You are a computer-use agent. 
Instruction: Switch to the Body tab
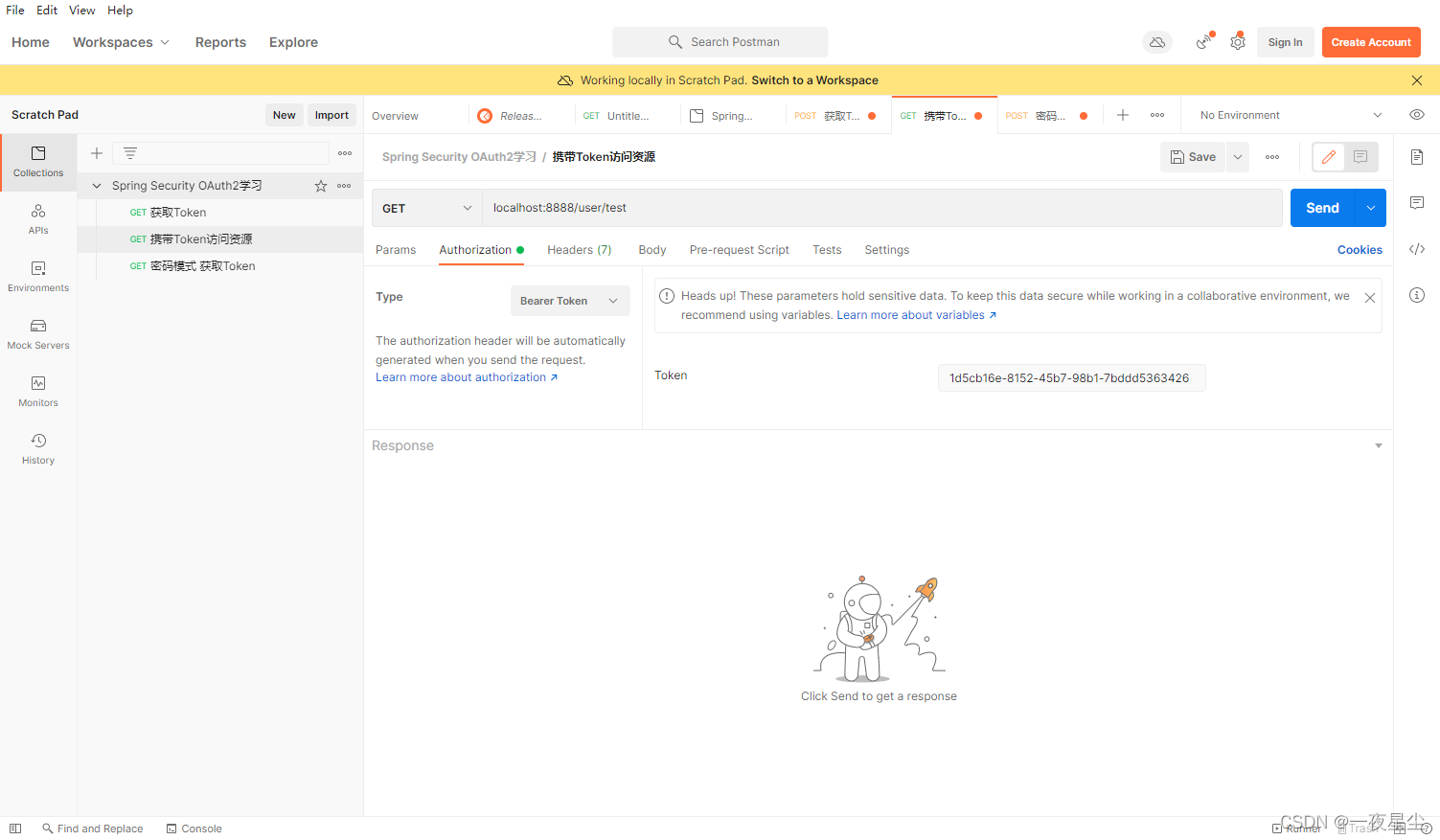click(x=652, y=250)
